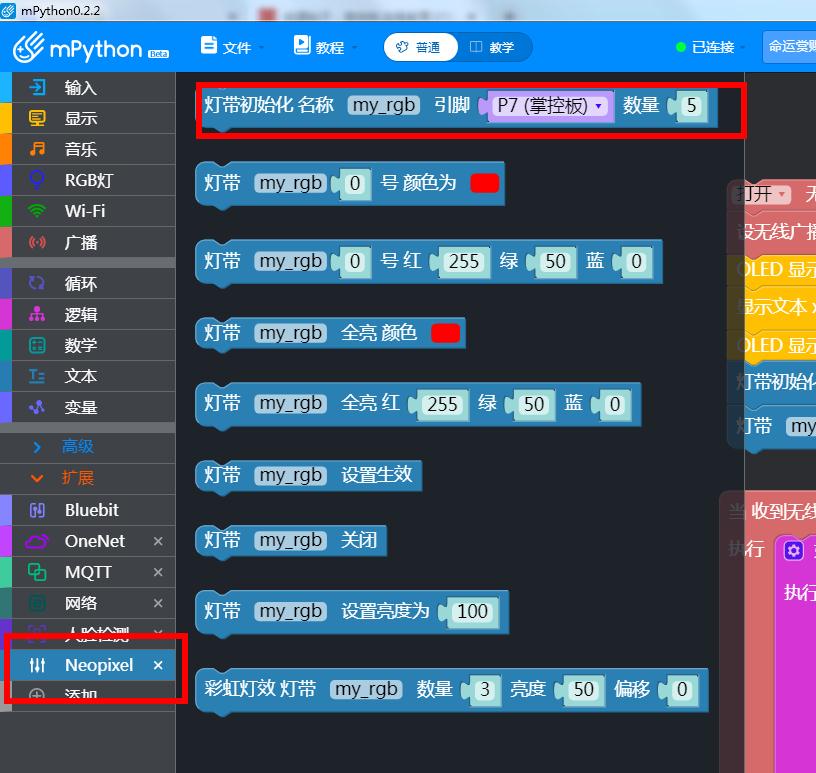The height and width of the screenshot is (773, 816).
Task: Select the 逻辑 logic category icon
Action: point(37,314)
